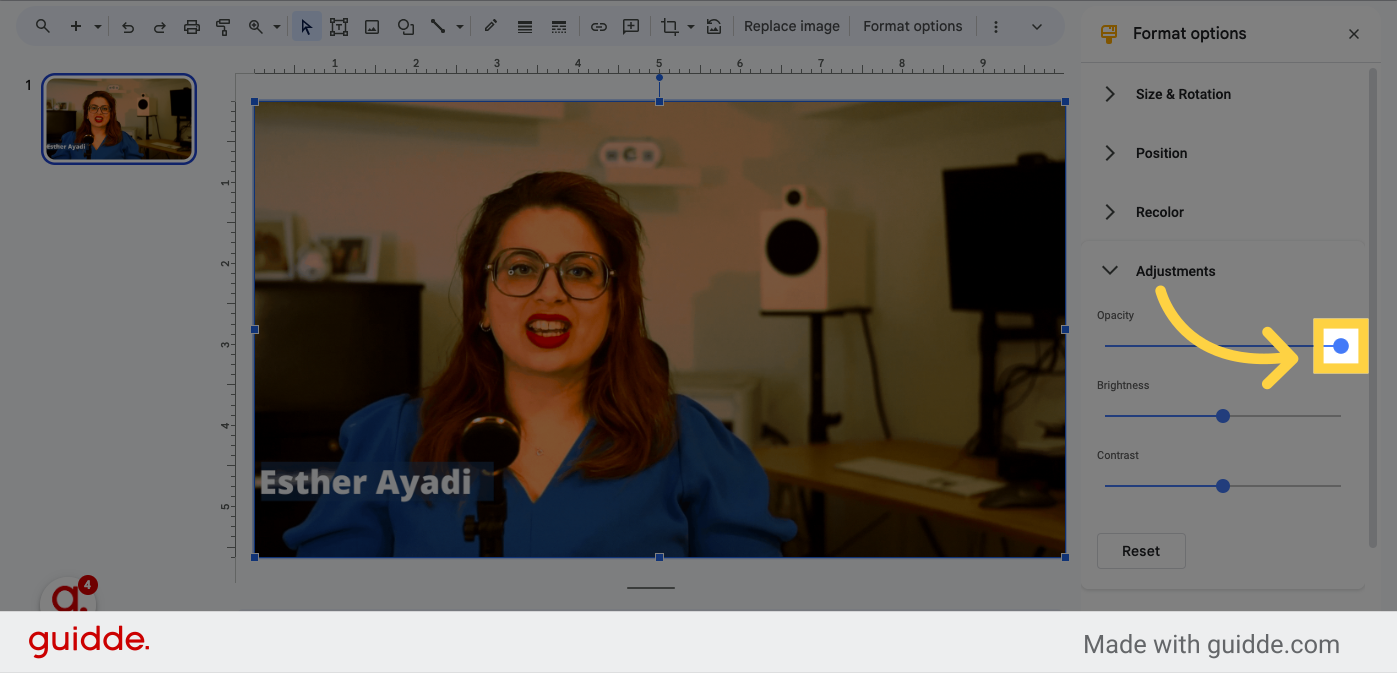This screenshot has height=673, width=1397.
Task: Choose the select cursor tool
Action: (306, 27)
